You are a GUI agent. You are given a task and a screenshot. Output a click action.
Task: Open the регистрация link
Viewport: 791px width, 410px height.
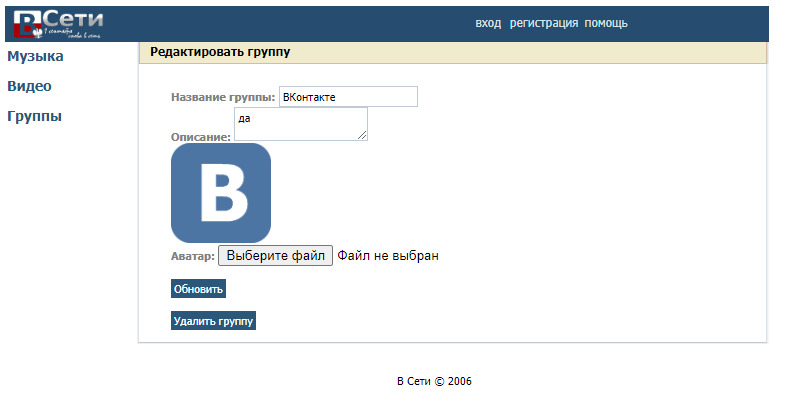click(x=544, y=23)
